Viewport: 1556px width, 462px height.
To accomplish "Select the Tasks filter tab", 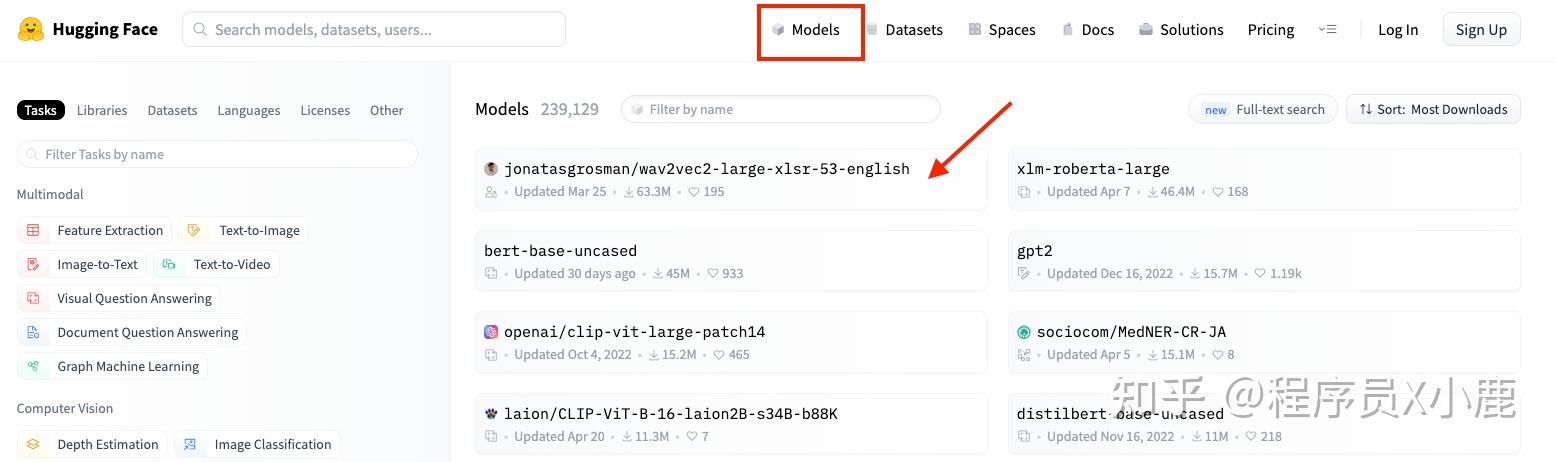I will [41, 110].
